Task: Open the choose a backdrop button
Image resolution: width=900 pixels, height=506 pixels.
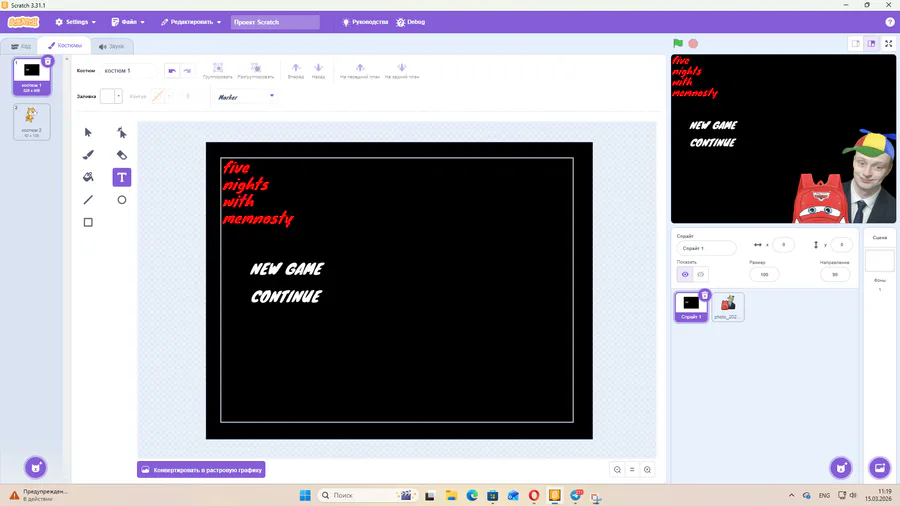Action: (x=879, y=468)
